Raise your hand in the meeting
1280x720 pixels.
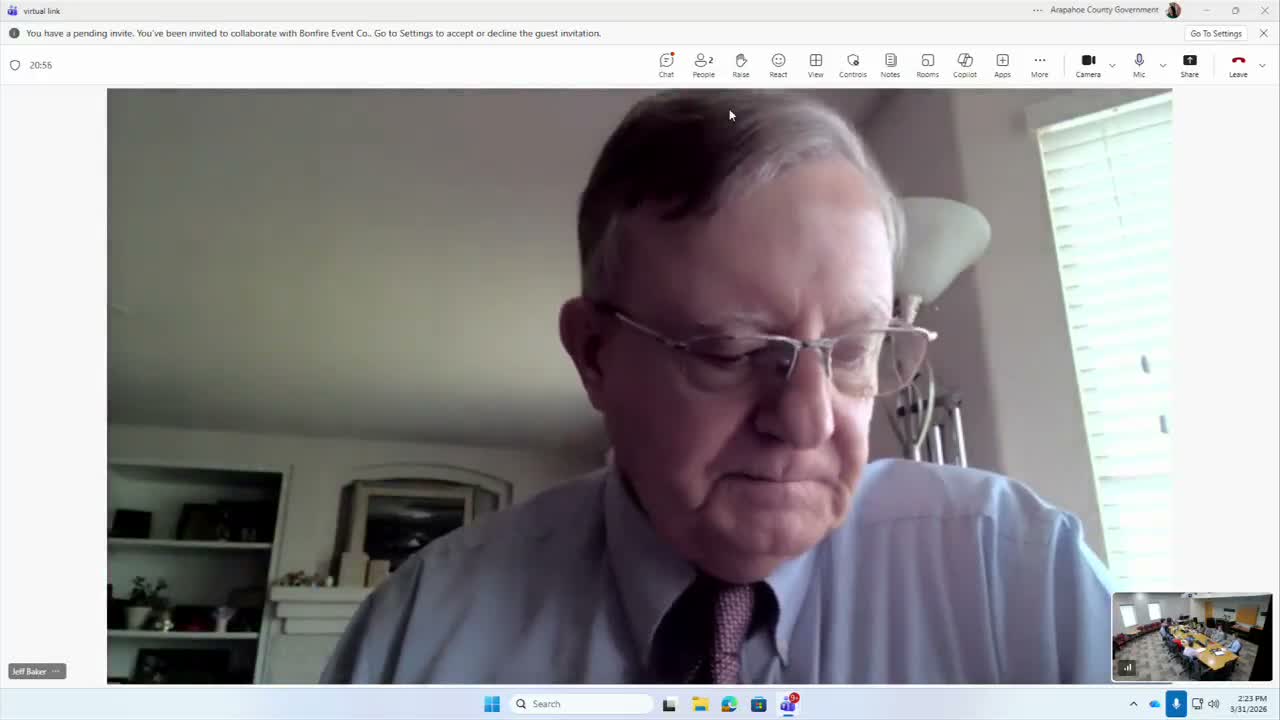[x=741, y=65]
